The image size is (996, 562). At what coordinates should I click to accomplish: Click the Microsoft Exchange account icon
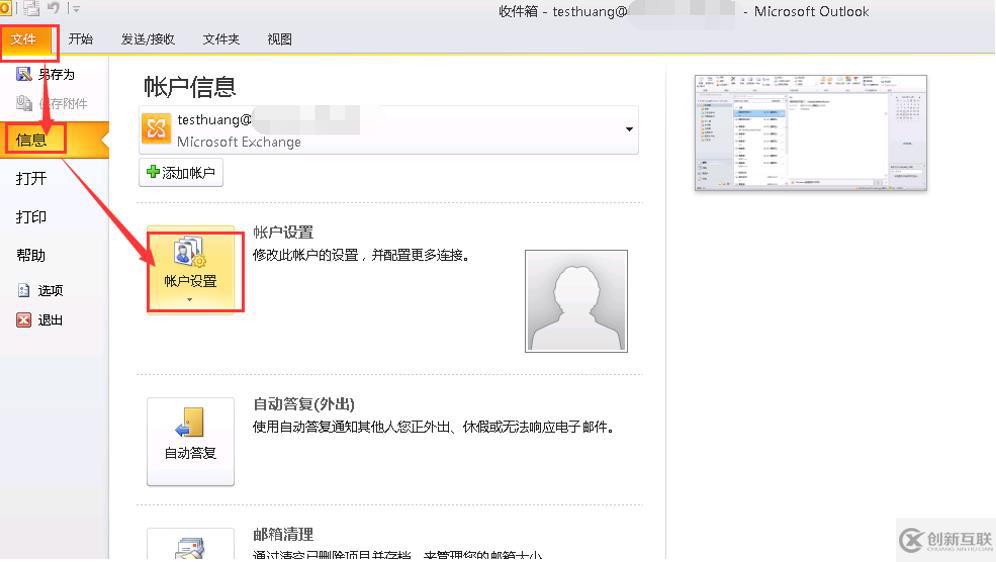pyautogui.click(x=156, y=129)
